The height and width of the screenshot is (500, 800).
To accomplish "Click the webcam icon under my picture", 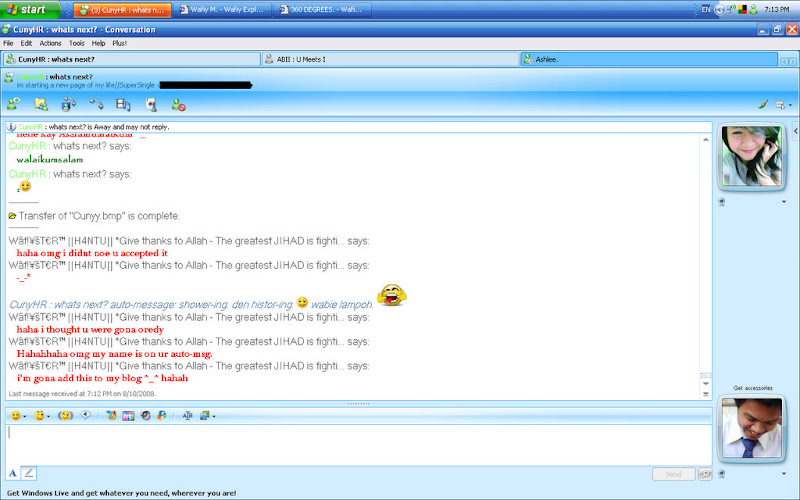I will pyautogui.click(x=721, y=474).
